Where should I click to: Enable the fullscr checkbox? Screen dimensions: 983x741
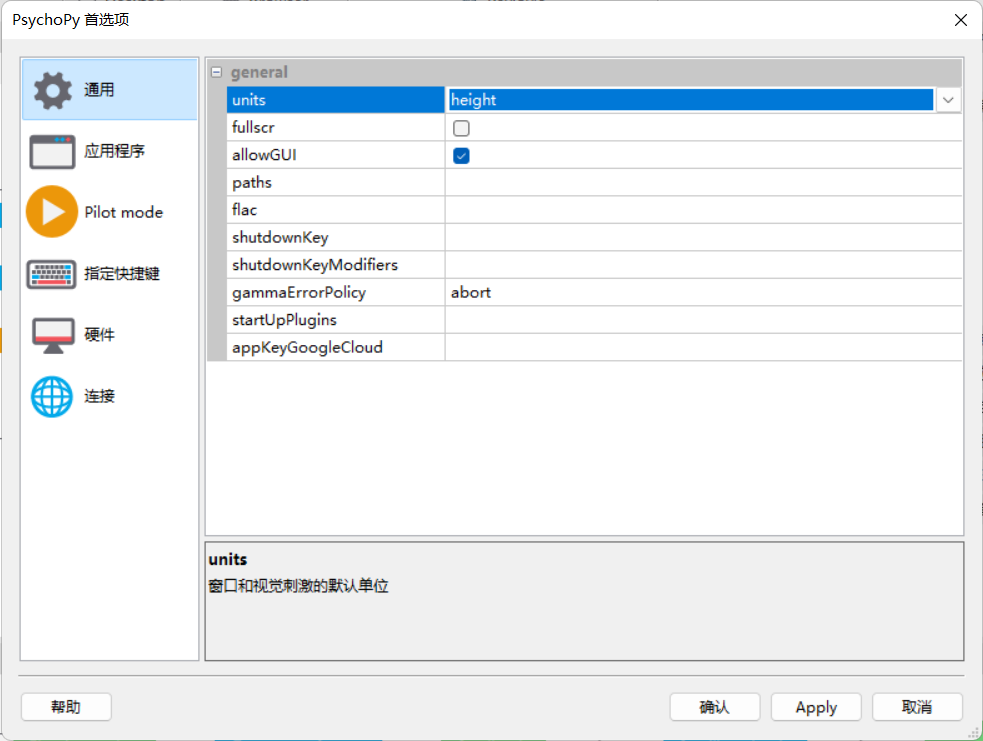click(x=461, y=128)
